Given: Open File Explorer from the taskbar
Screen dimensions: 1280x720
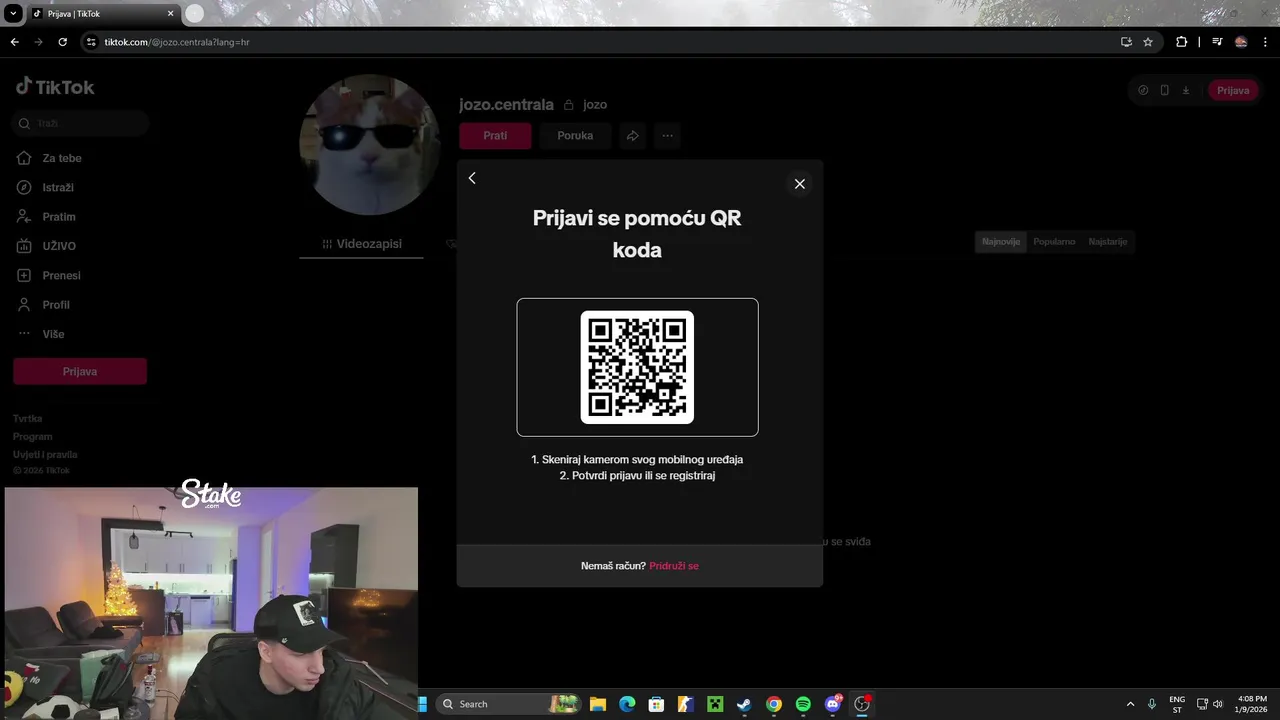Looking at the screenshot, I should point(598,704).
